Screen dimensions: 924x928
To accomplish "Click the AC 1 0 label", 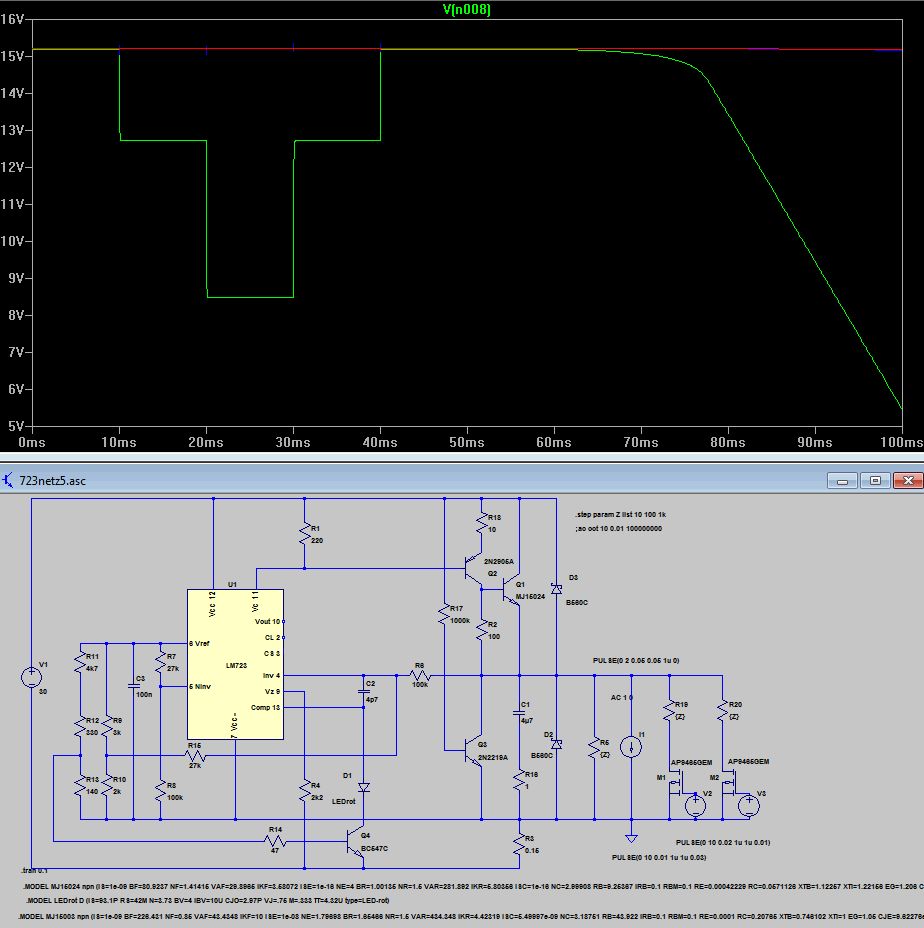I will (622, 697).
